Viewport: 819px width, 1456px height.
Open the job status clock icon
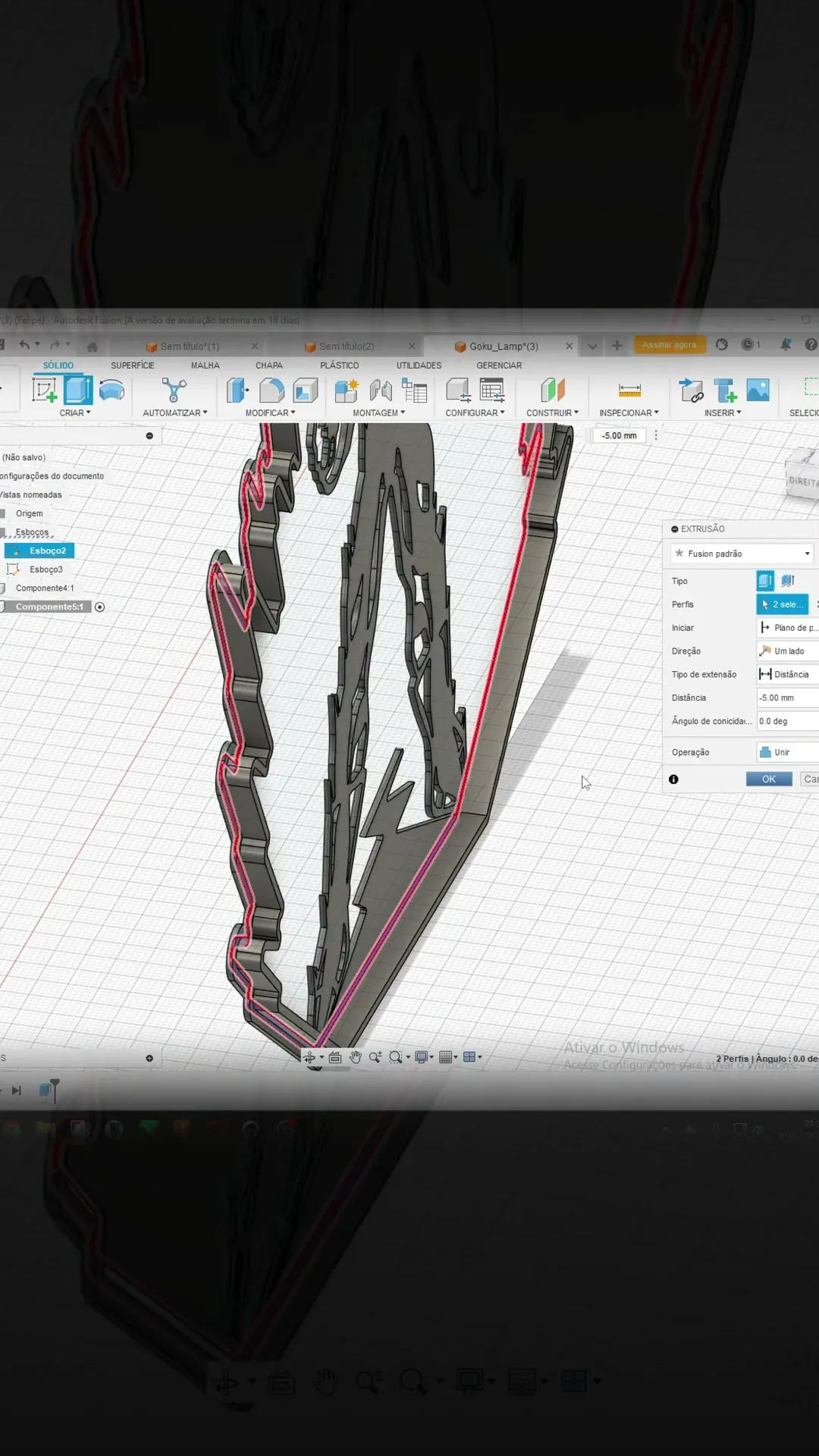tap(748, 345)
